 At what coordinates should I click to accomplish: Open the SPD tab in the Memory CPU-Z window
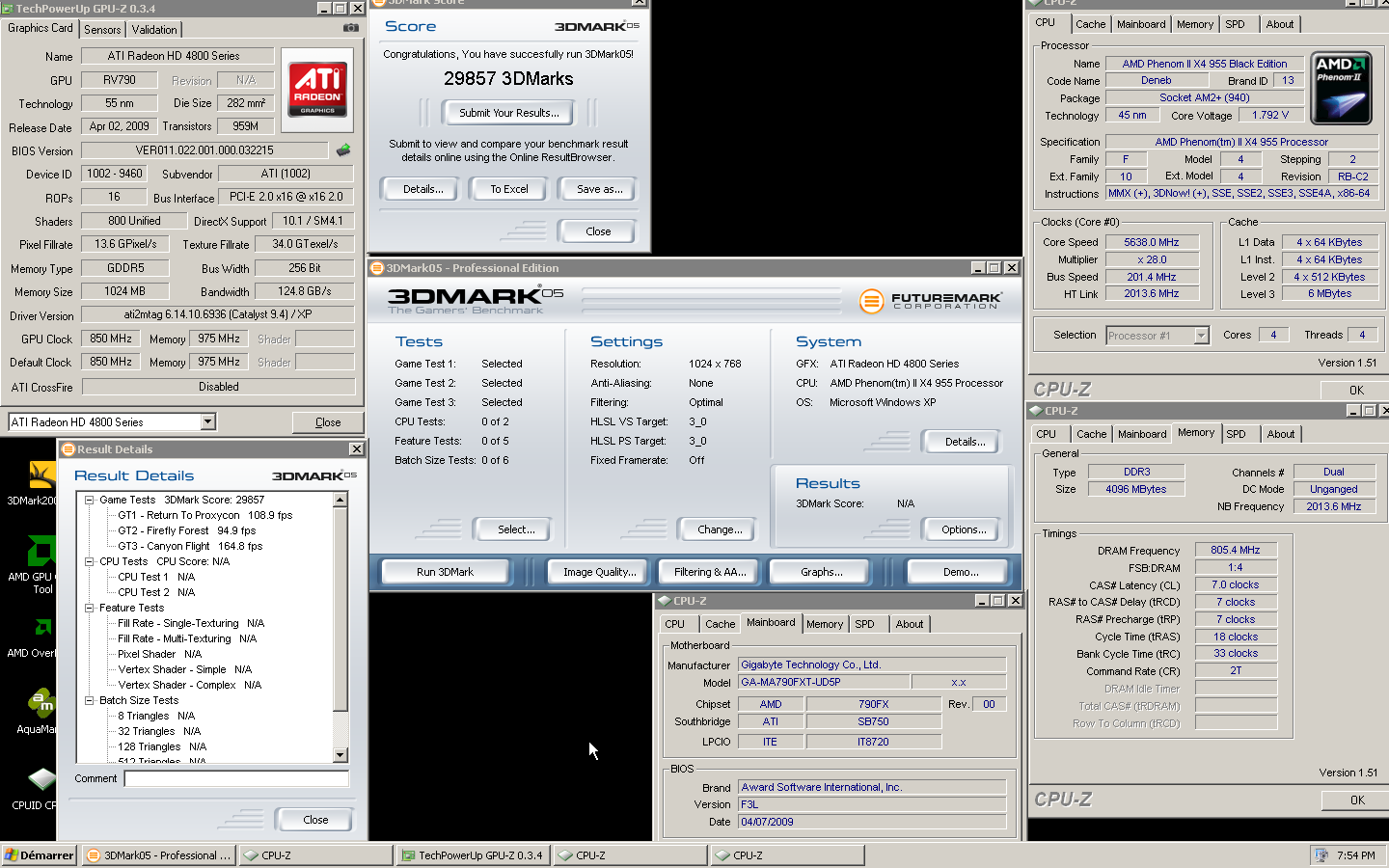[1236, 434]
